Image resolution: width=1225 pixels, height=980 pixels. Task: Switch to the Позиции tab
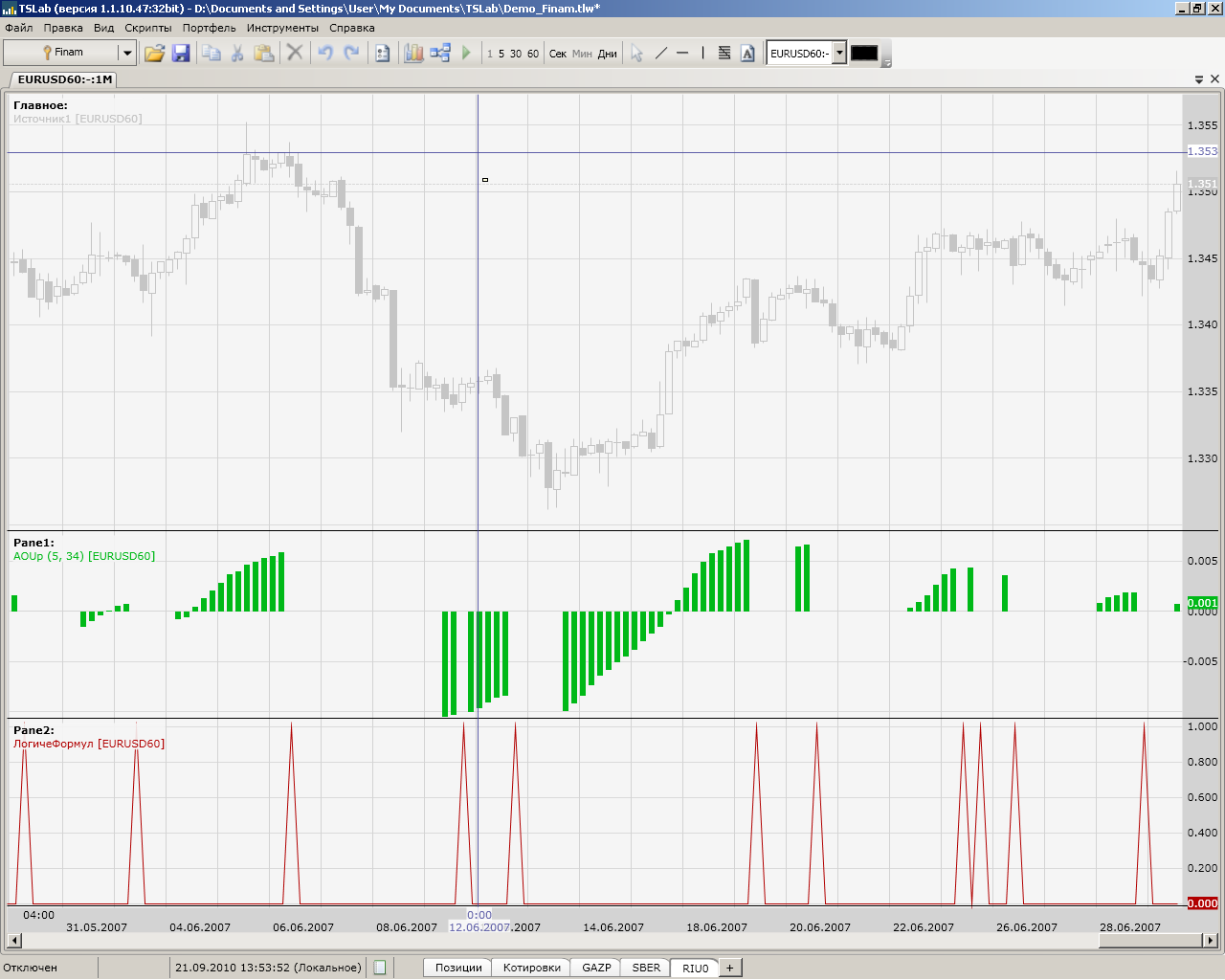[x=458, y=968]
